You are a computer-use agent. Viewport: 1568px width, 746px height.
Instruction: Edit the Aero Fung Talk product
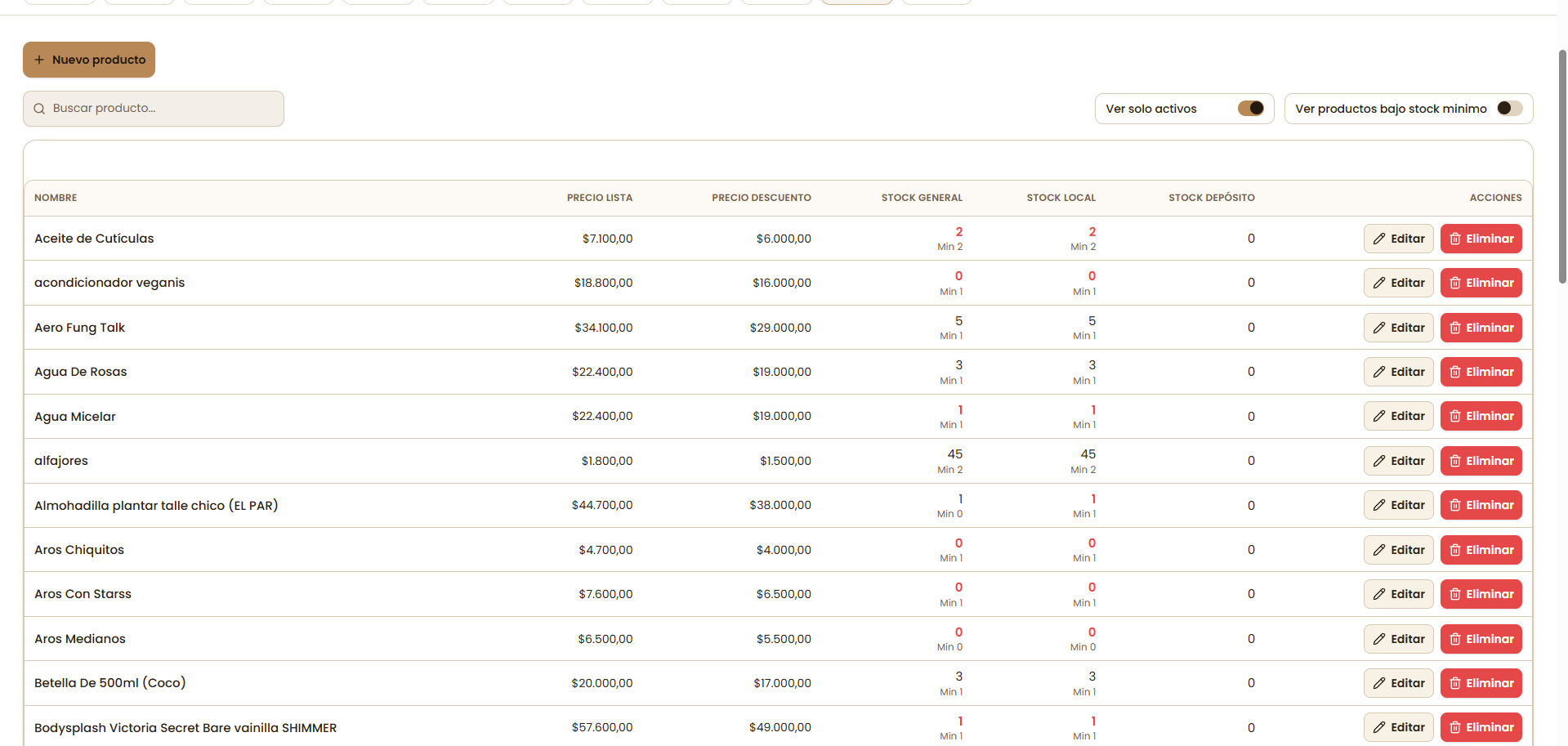pyautogui.click(x=1399, y=328)
